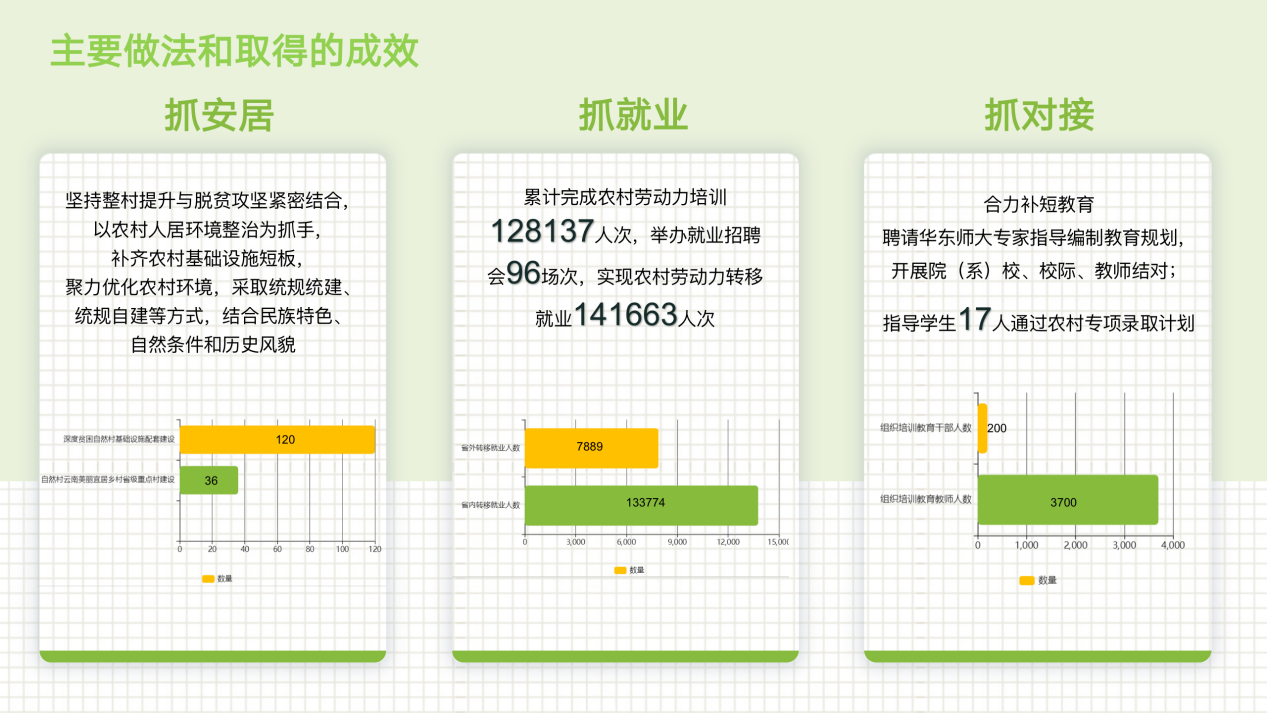Select the green bar valued 3700
Screen dimensions: 1267x713
1067,500
